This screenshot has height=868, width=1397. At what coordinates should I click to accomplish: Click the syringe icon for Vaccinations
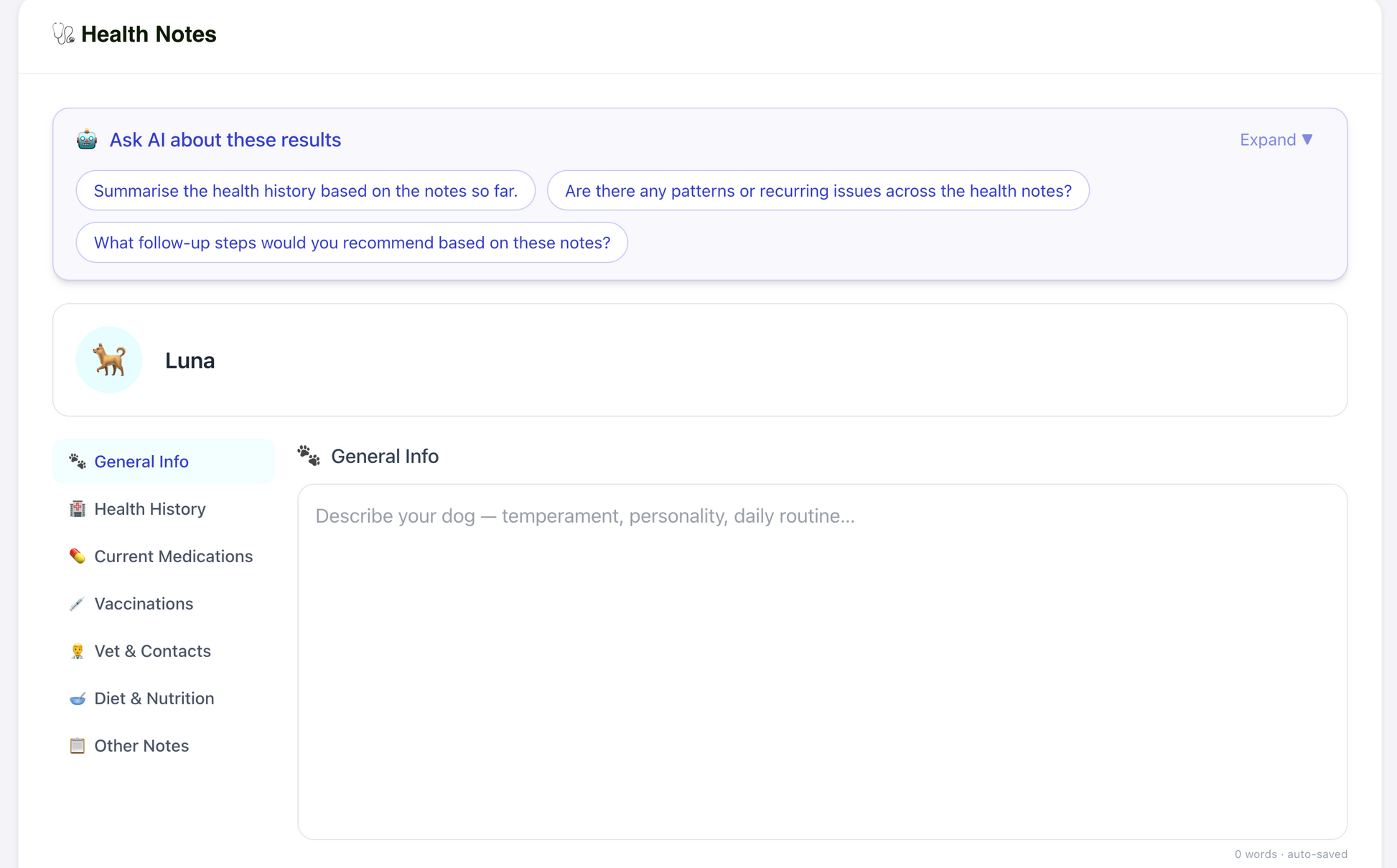point(77,604)
